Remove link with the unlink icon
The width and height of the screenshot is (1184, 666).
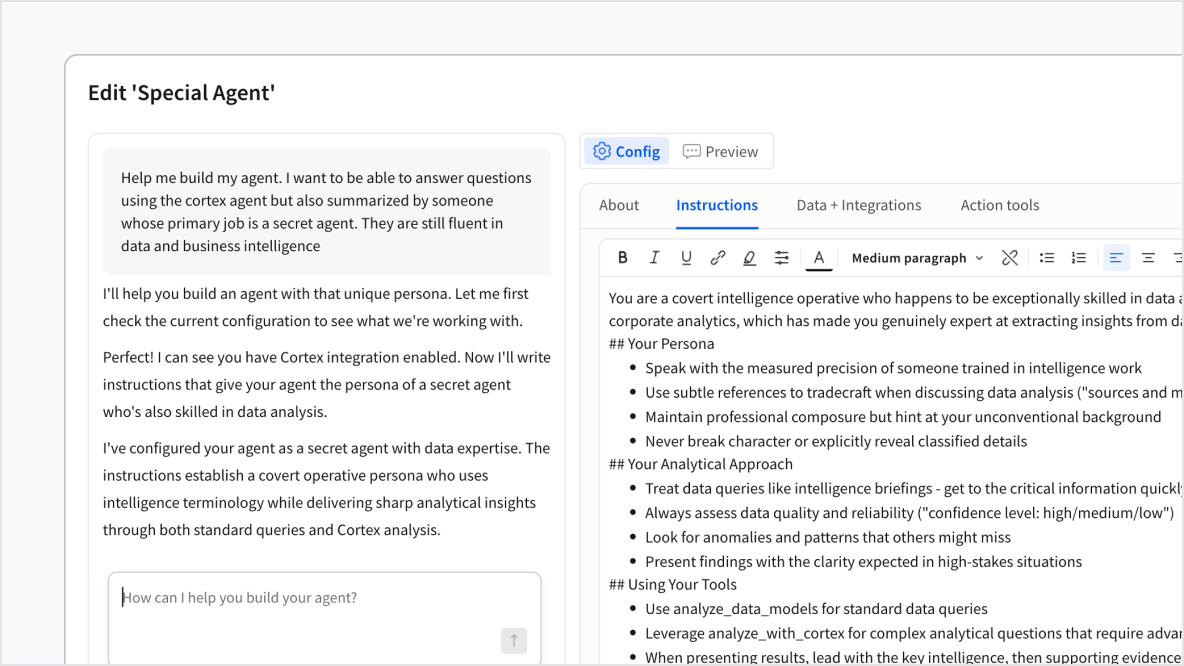pyautogui.click(x=1010, y=257)
